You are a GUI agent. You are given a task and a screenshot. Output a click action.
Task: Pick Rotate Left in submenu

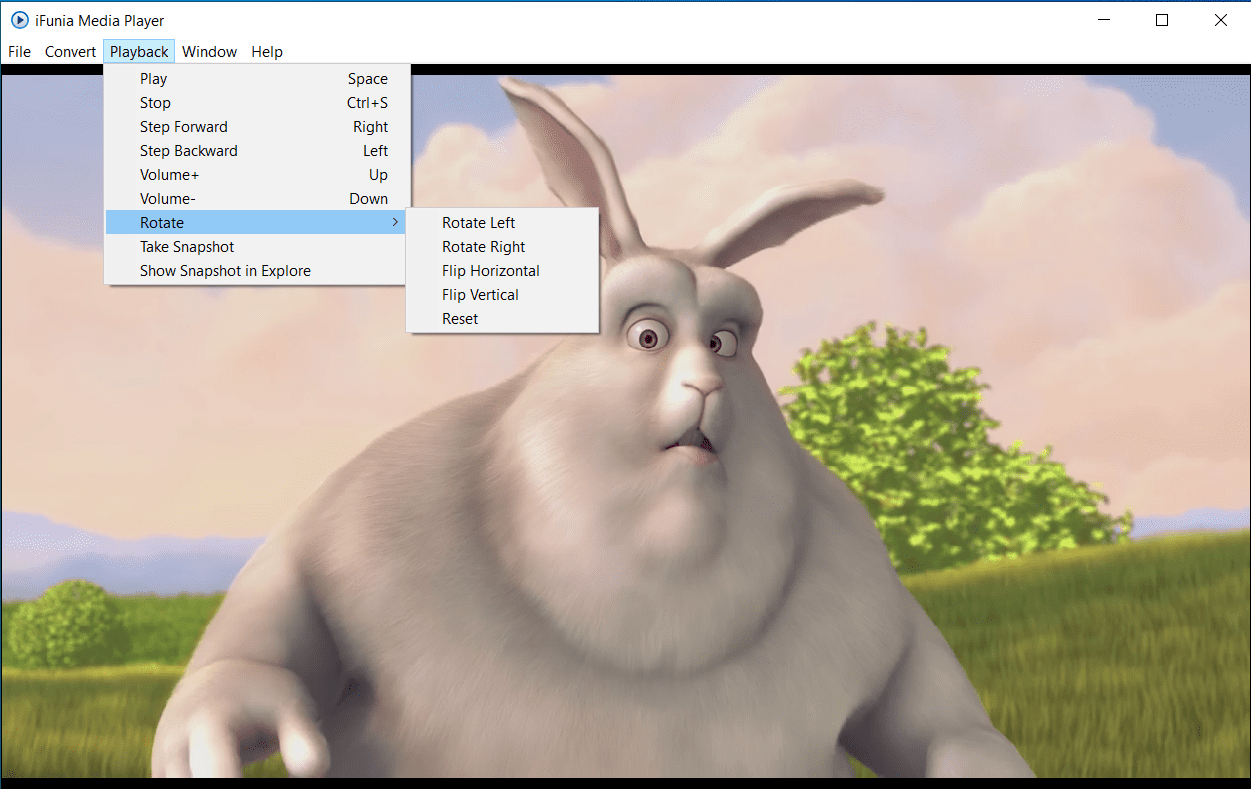[502, 223]
